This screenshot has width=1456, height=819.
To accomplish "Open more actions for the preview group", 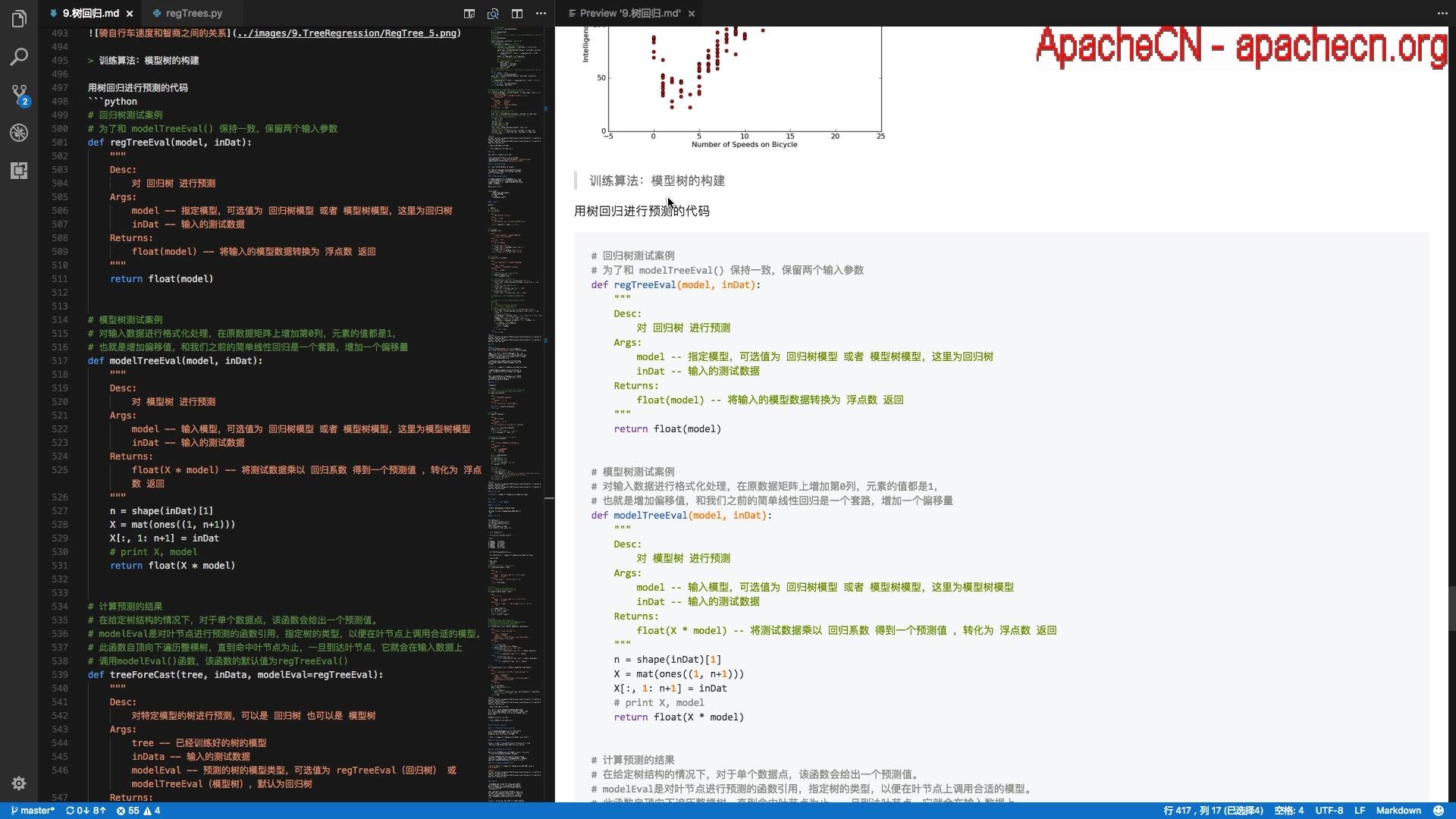I will coord(1442,14).
